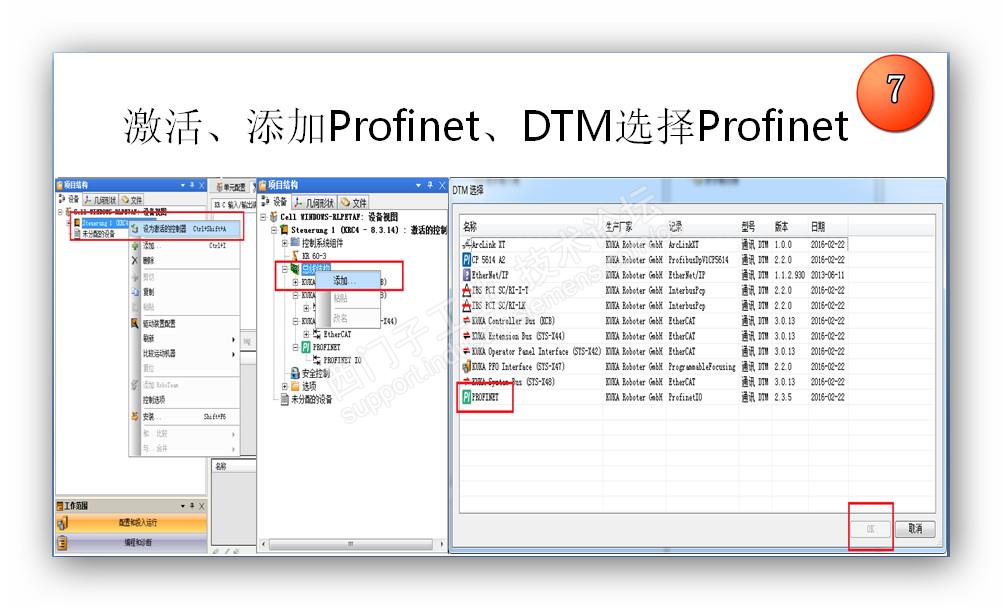Switch to 文件 tab in middle panel
Viewport: 1002px width, 609px height.
pyautogui.click(x=353, y=203)
